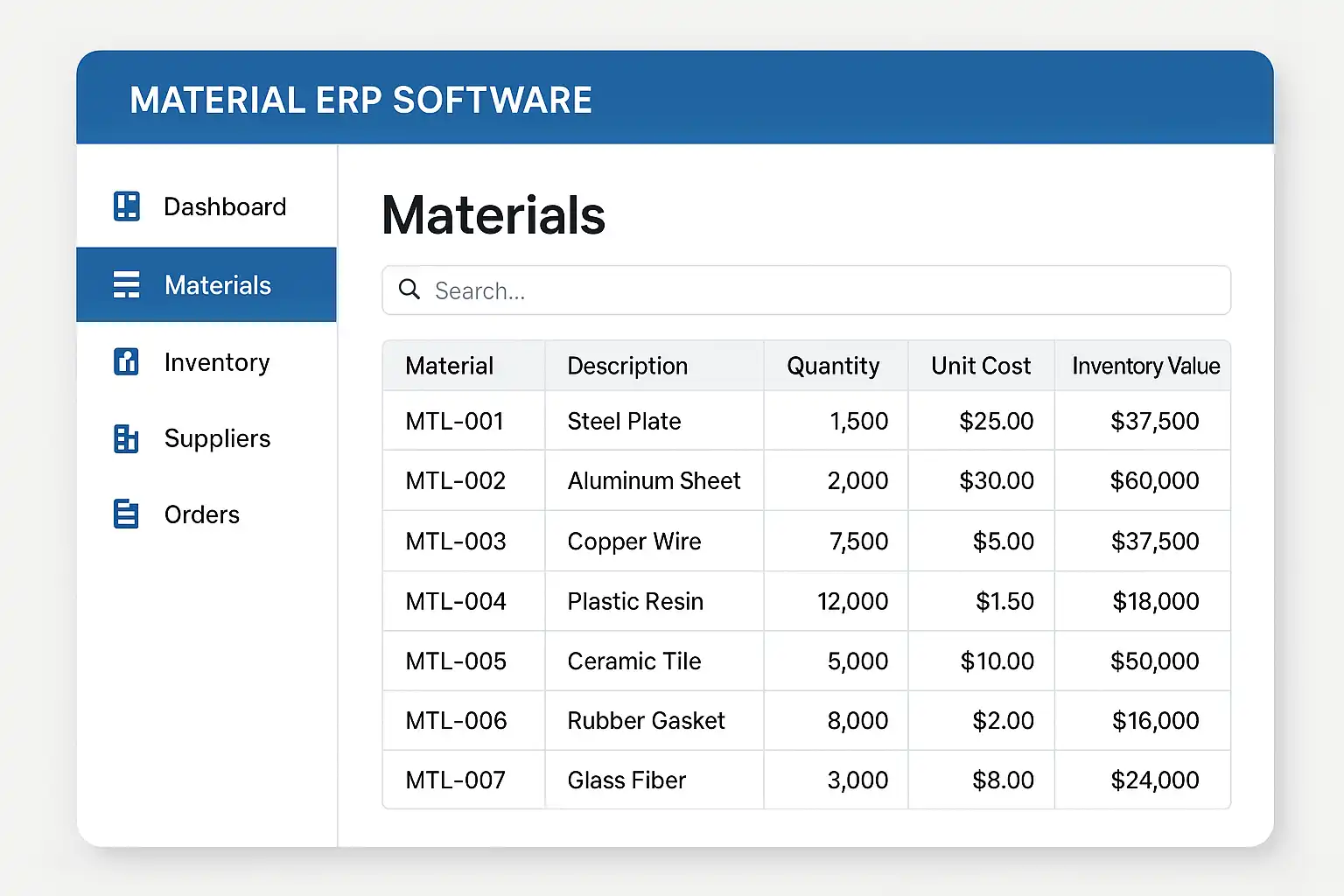Click the Suppliers building icon
Image resolution: width=1344 pixels, height=896 pixels.
click(127, 438)
